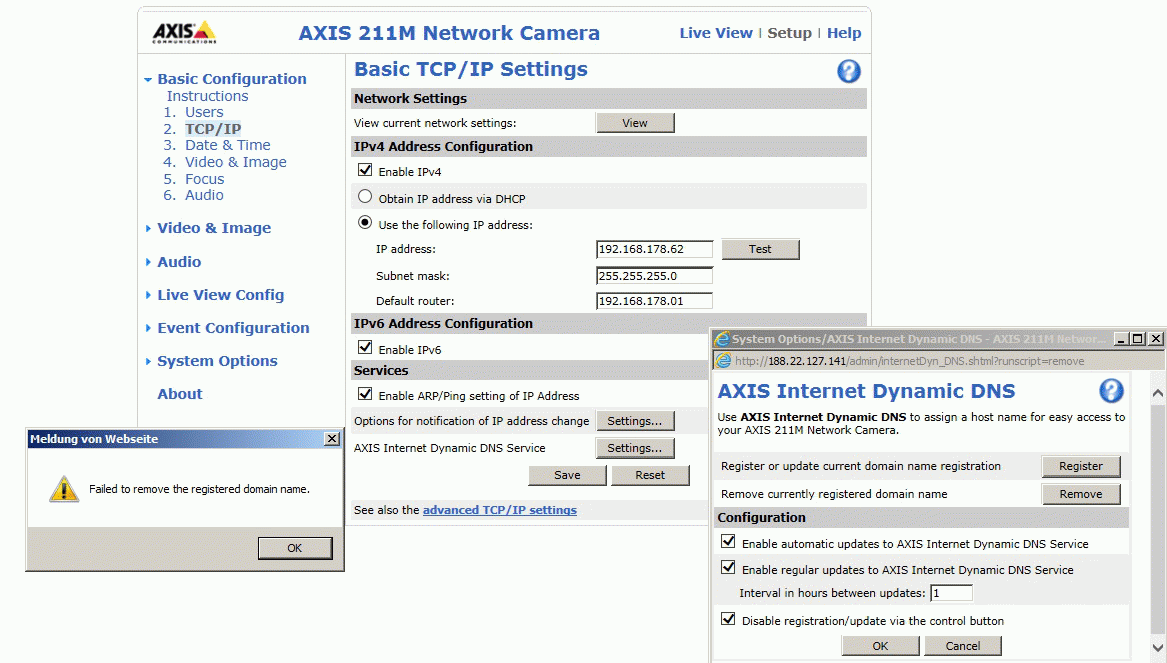
Task: Expand Video & Image menu section
Action: point(148,228)
